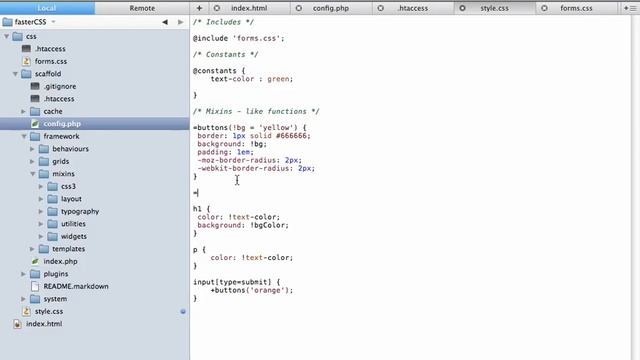Screen dimensions: 640x360
Task: Click the editor vertical scrollbar
Action: tap(635, 188)
